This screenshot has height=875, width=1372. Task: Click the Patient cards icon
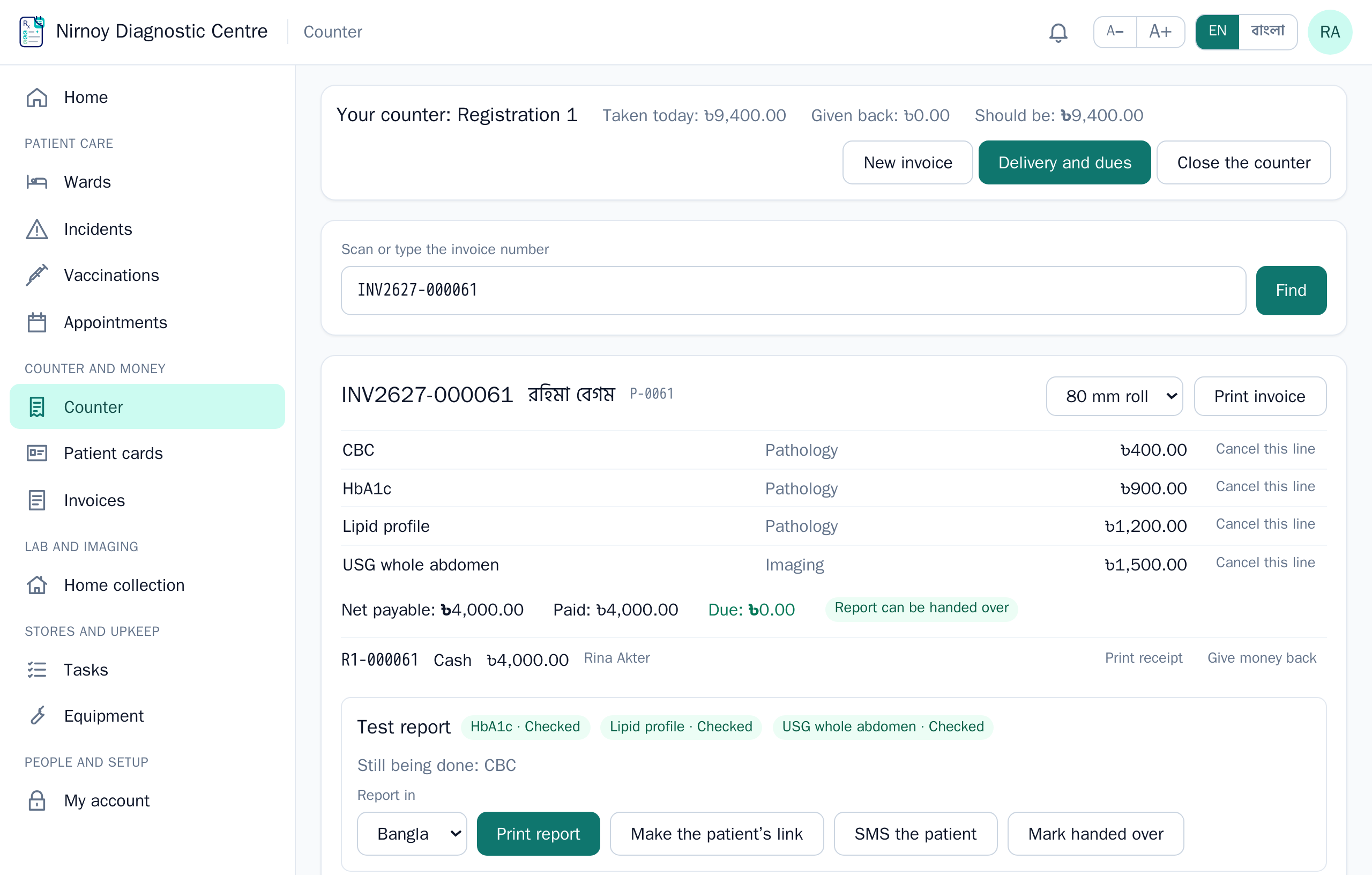pos(37,453)
